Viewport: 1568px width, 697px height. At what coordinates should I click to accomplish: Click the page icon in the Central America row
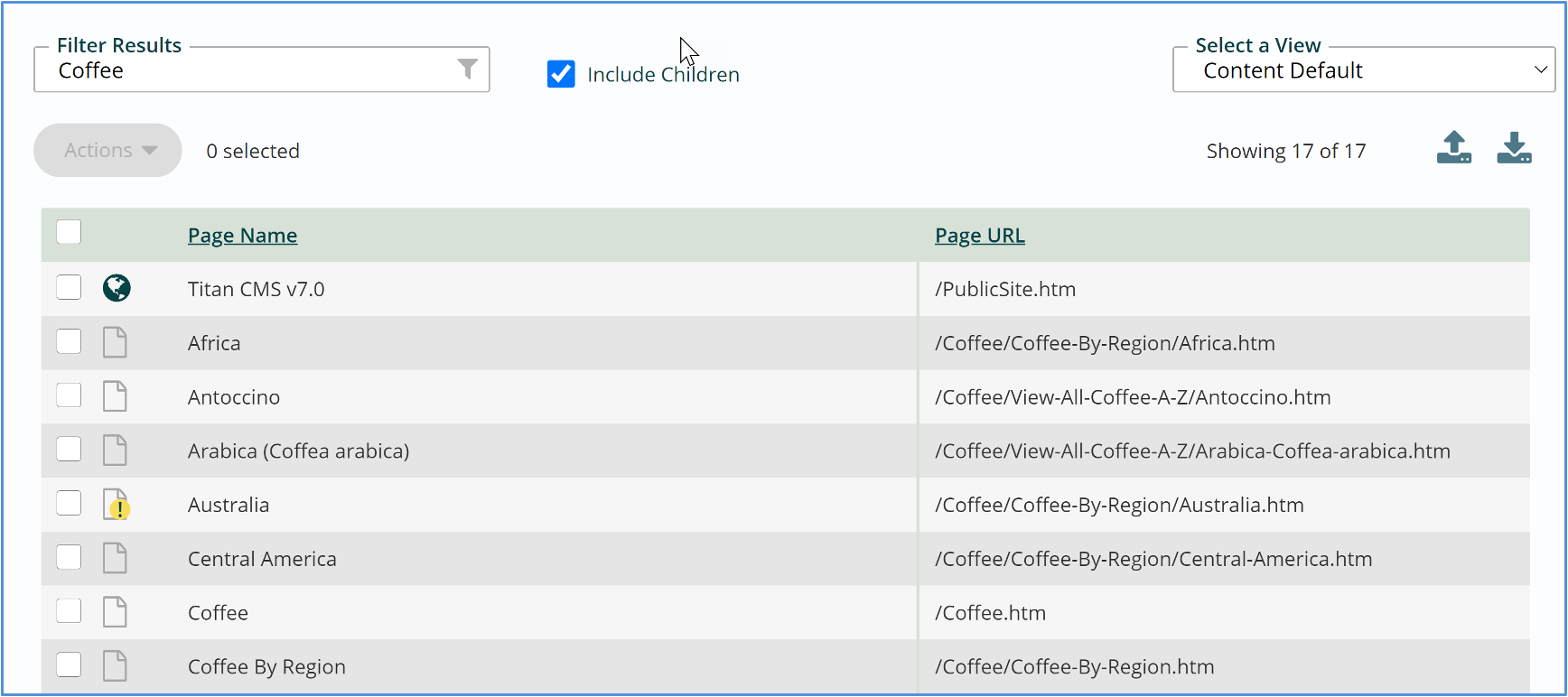coord(115,559)
